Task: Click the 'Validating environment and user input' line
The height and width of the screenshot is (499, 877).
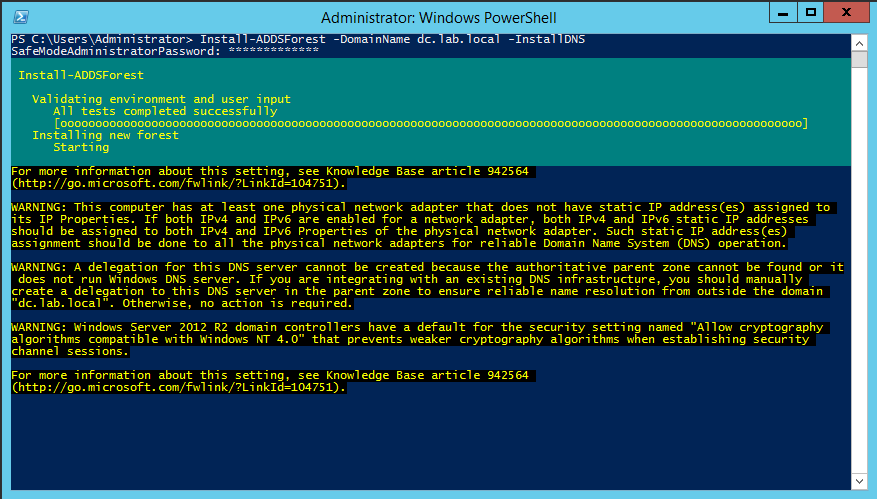Action: coord(161,99)
